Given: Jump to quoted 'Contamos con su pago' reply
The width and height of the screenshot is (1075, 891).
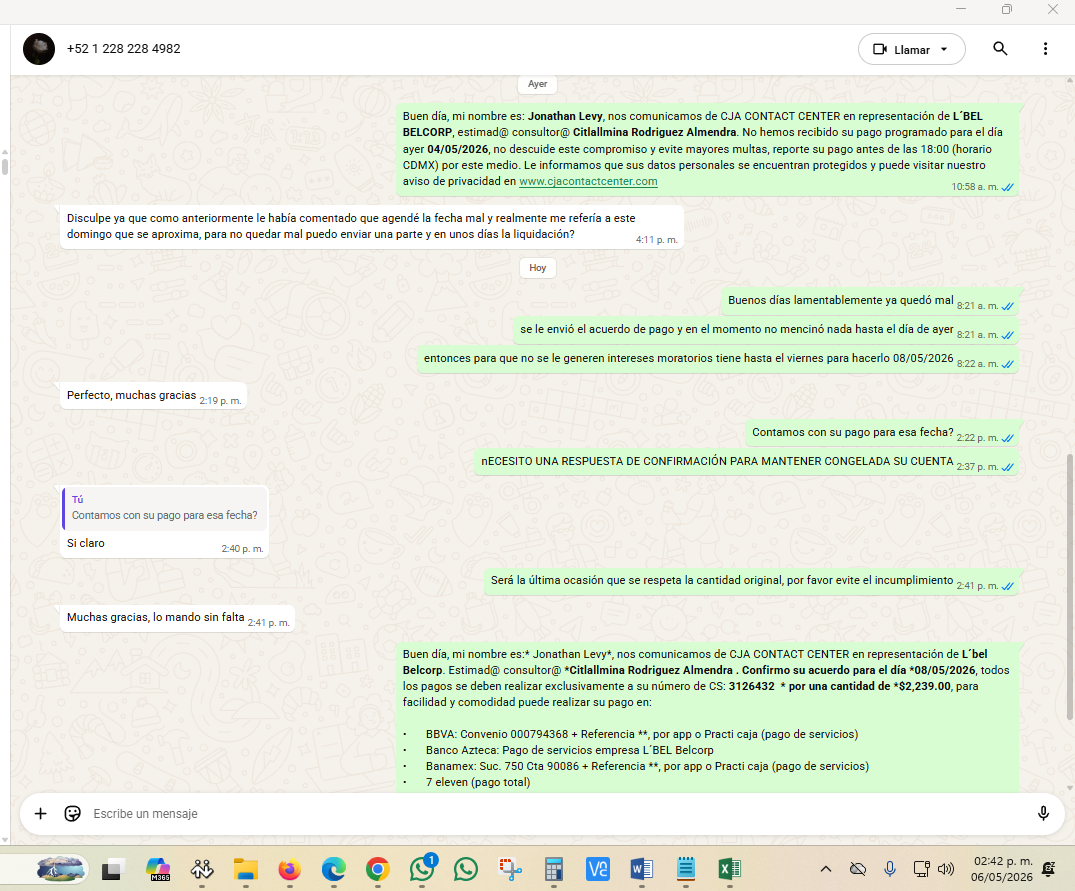Looking at the screenshot, I should click(165, 509).
